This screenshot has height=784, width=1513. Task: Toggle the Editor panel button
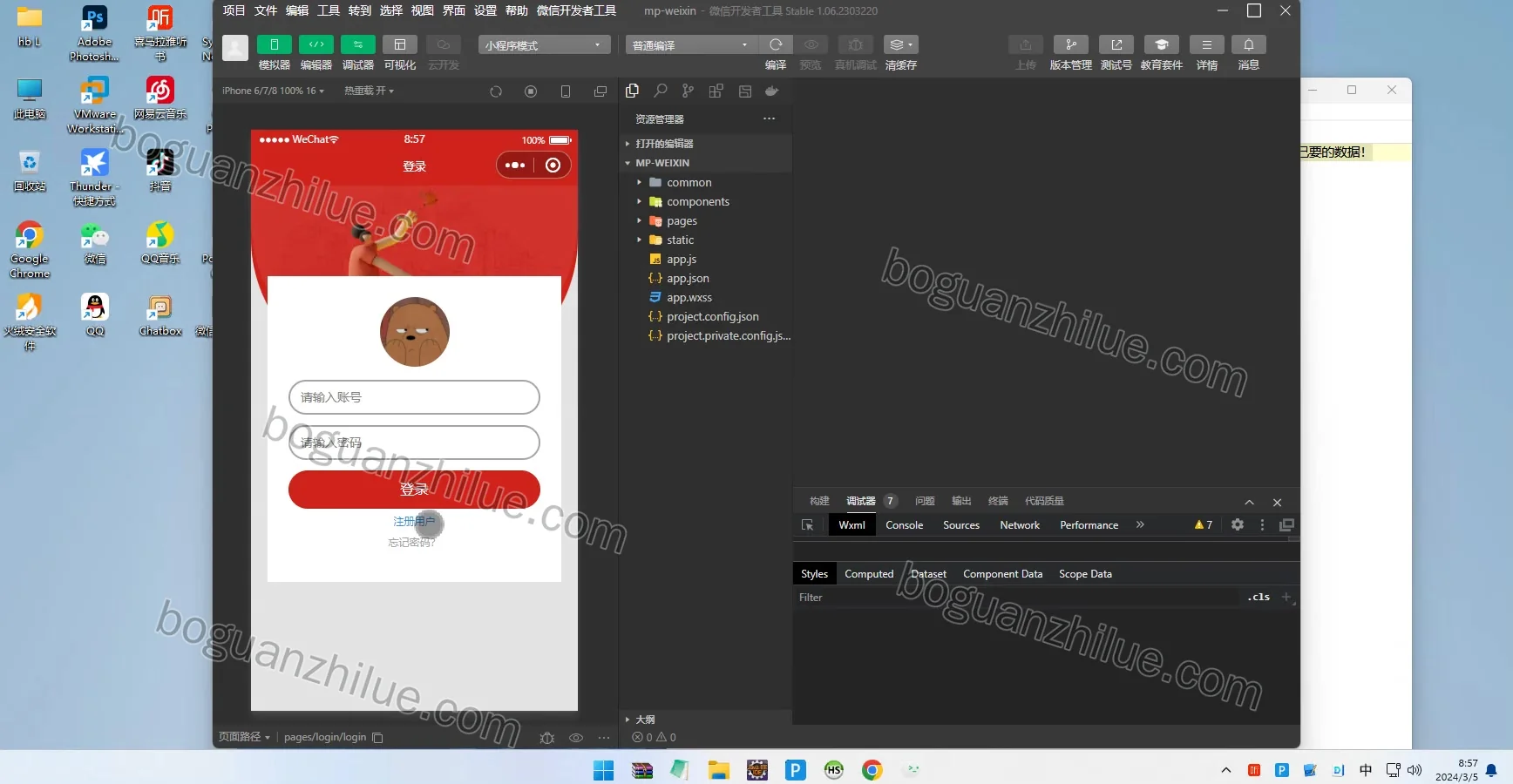(315, 44)
